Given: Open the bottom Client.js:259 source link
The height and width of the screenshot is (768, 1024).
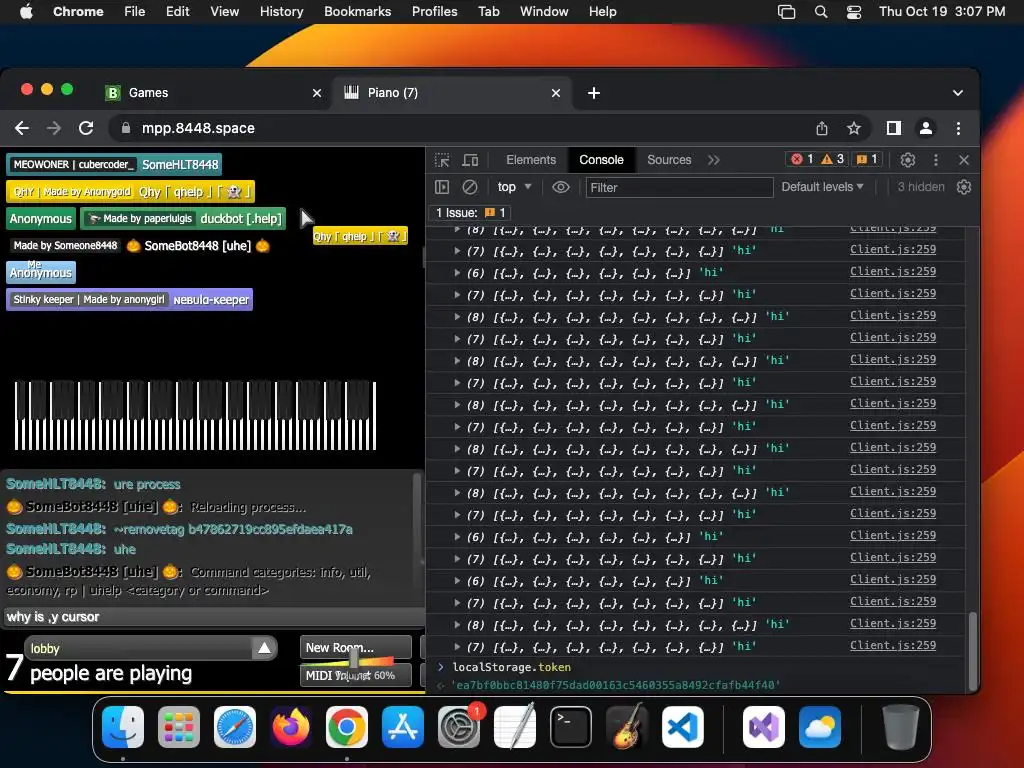Looking at the screenshot, I should [893, 645].
